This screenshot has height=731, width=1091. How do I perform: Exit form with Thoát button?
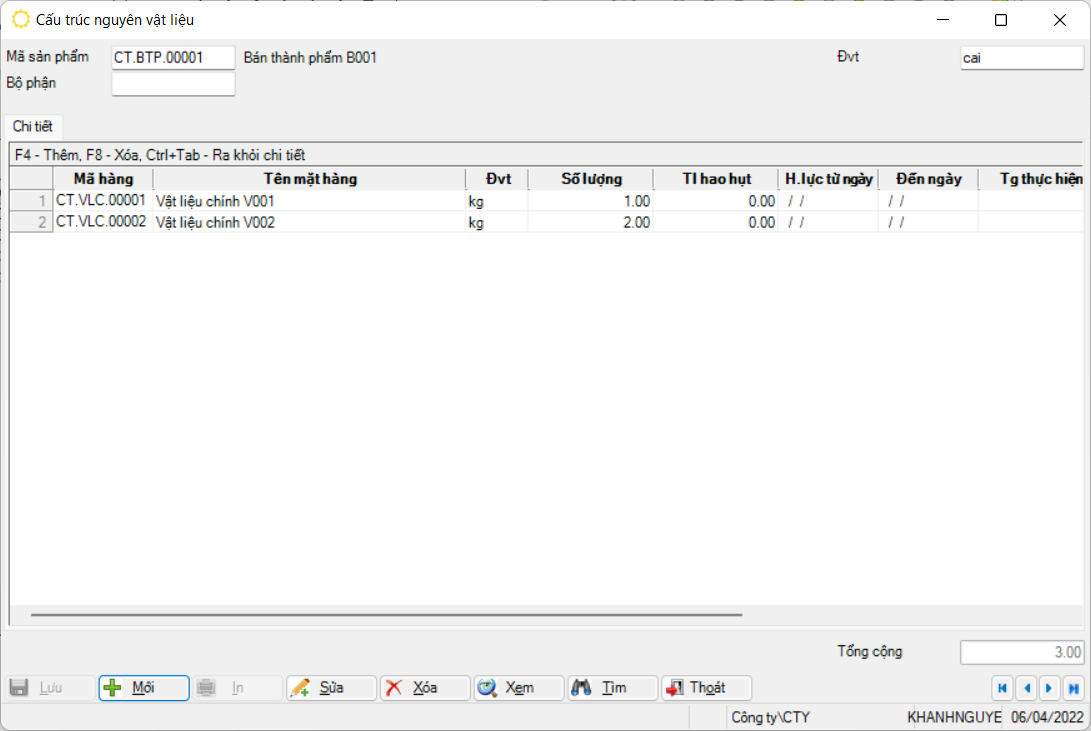[x=706, y=688]
